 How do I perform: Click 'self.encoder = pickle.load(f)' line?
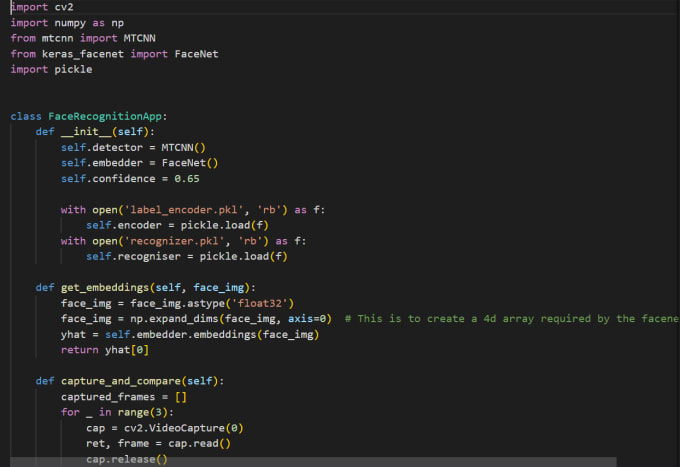click(177, 225)
